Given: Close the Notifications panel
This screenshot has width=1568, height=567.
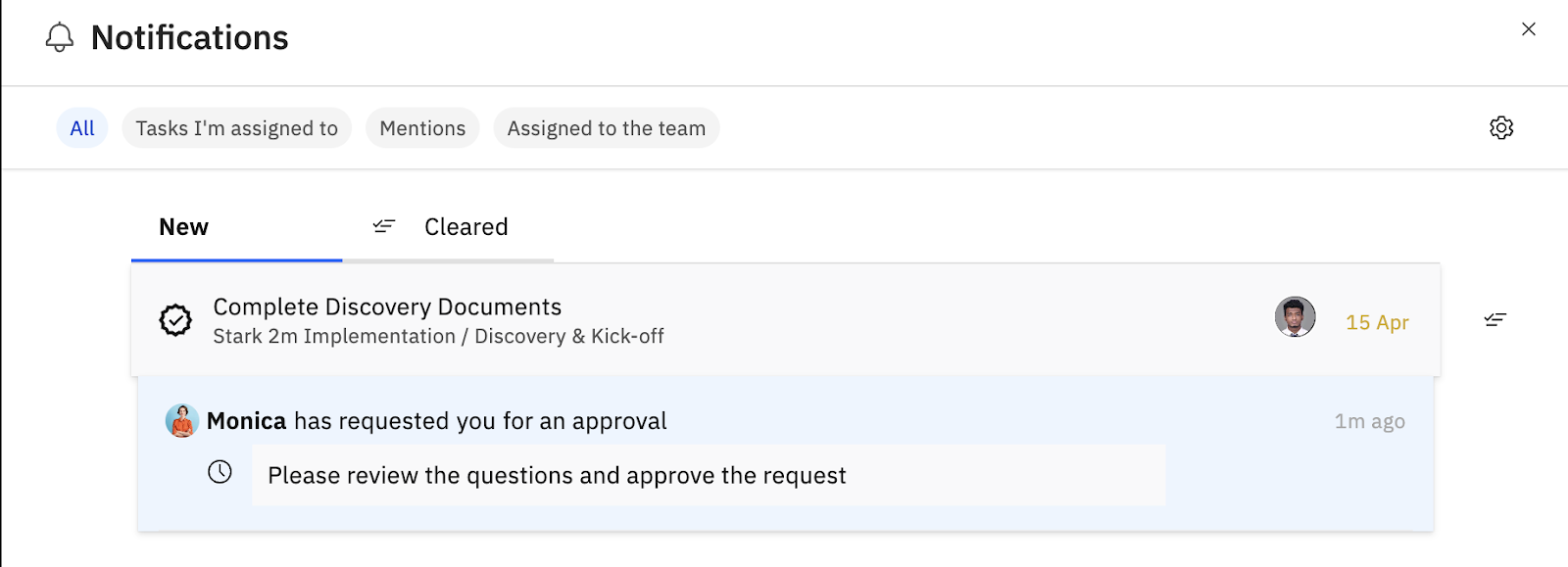Looking at the screenshot, I should pos(1528,29).
